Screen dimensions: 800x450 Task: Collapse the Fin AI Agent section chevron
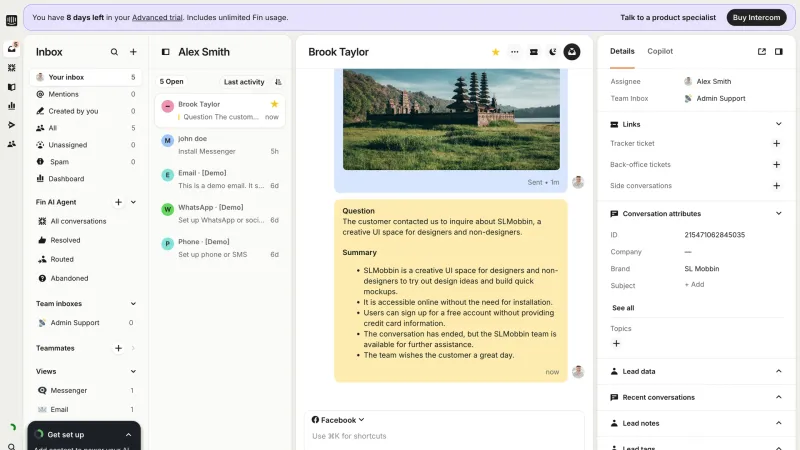click(133, 203)
